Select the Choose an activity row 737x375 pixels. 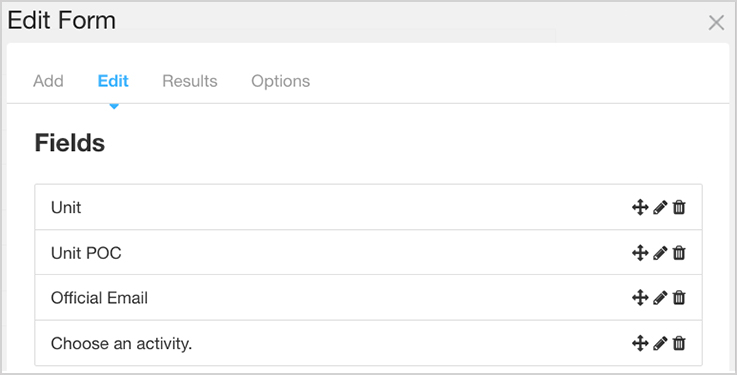click(368, 344)
